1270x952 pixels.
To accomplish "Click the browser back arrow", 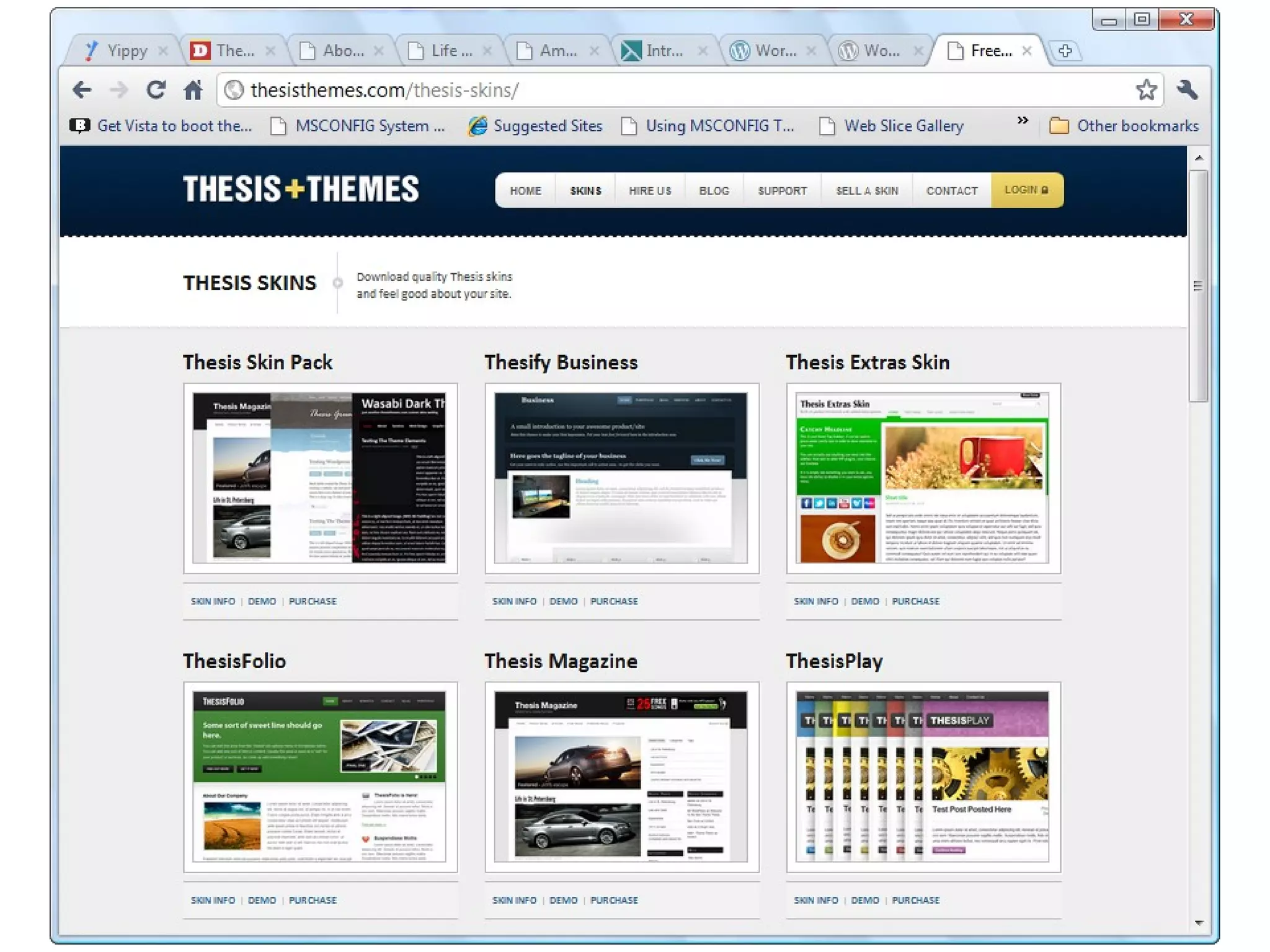I will [x=82, y=90].
